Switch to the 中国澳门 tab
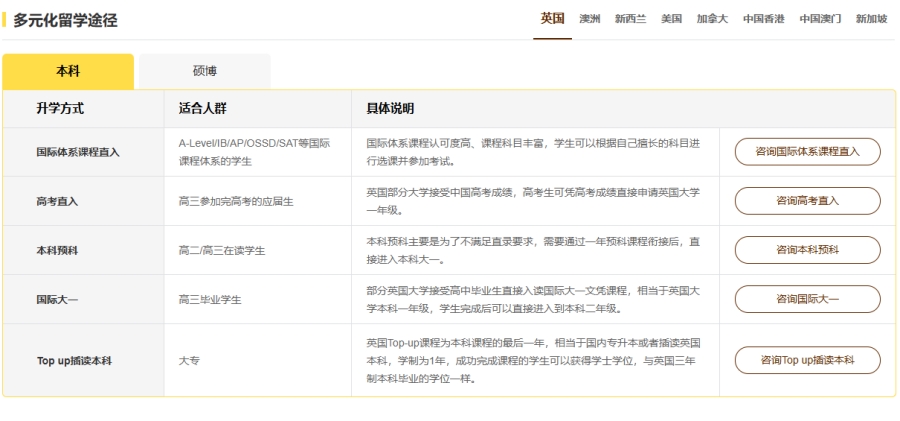This screenshot has width=900, height=421. pyautogui.click(x=820, y=19)
